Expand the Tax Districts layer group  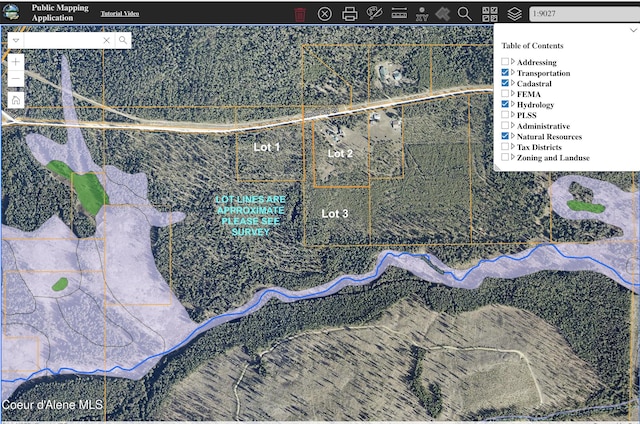point(513,147)
